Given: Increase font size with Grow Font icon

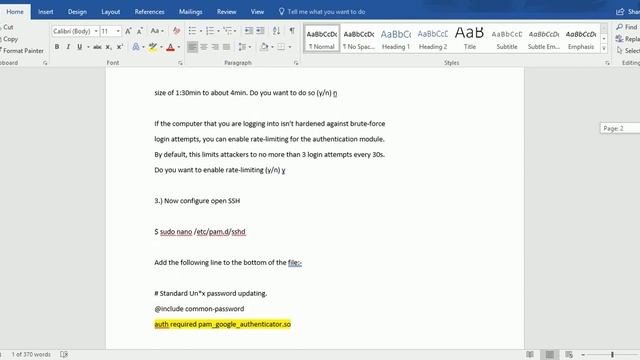Looking at the screenshot, I should coord(128,31).
